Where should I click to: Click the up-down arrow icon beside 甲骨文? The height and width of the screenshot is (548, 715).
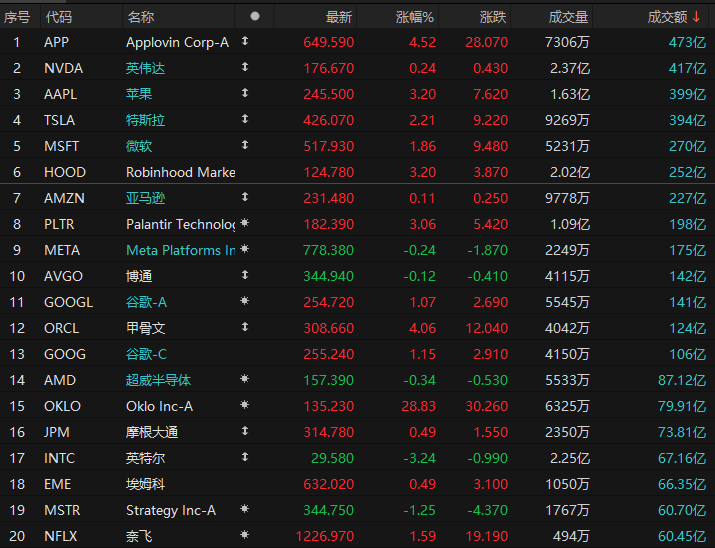(245, 327)
